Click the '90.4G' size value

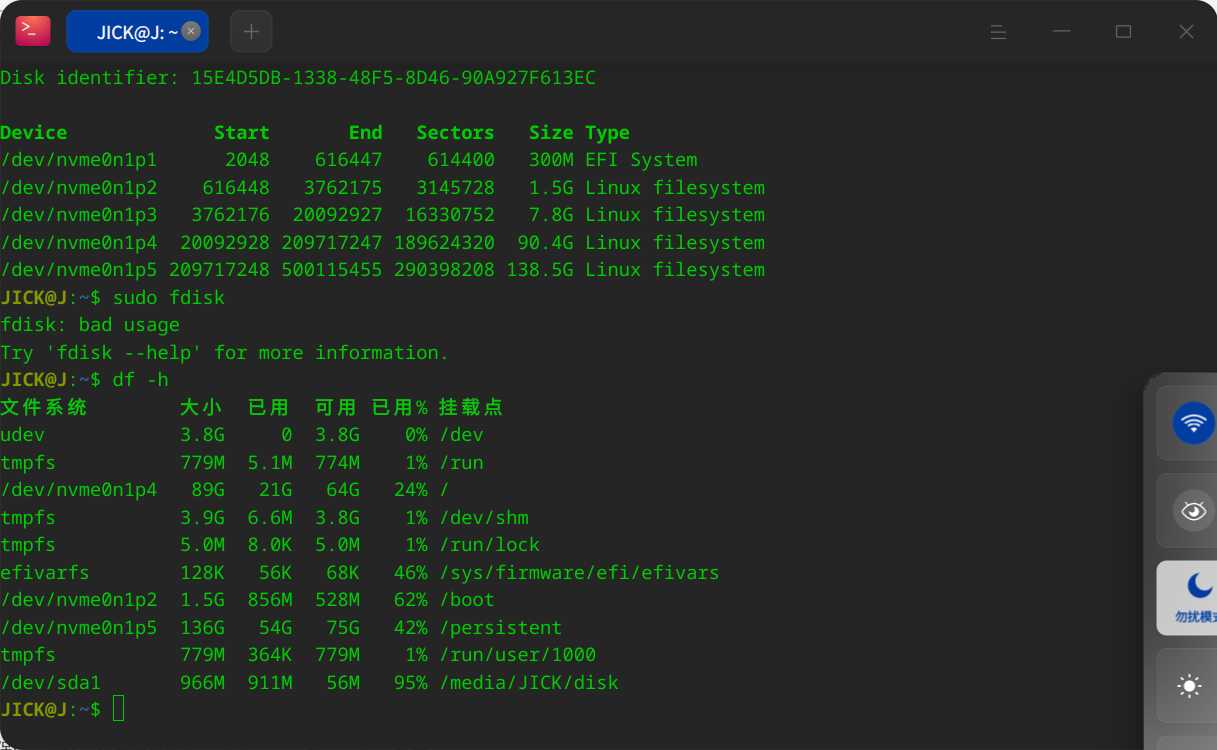tap(545, 242)
